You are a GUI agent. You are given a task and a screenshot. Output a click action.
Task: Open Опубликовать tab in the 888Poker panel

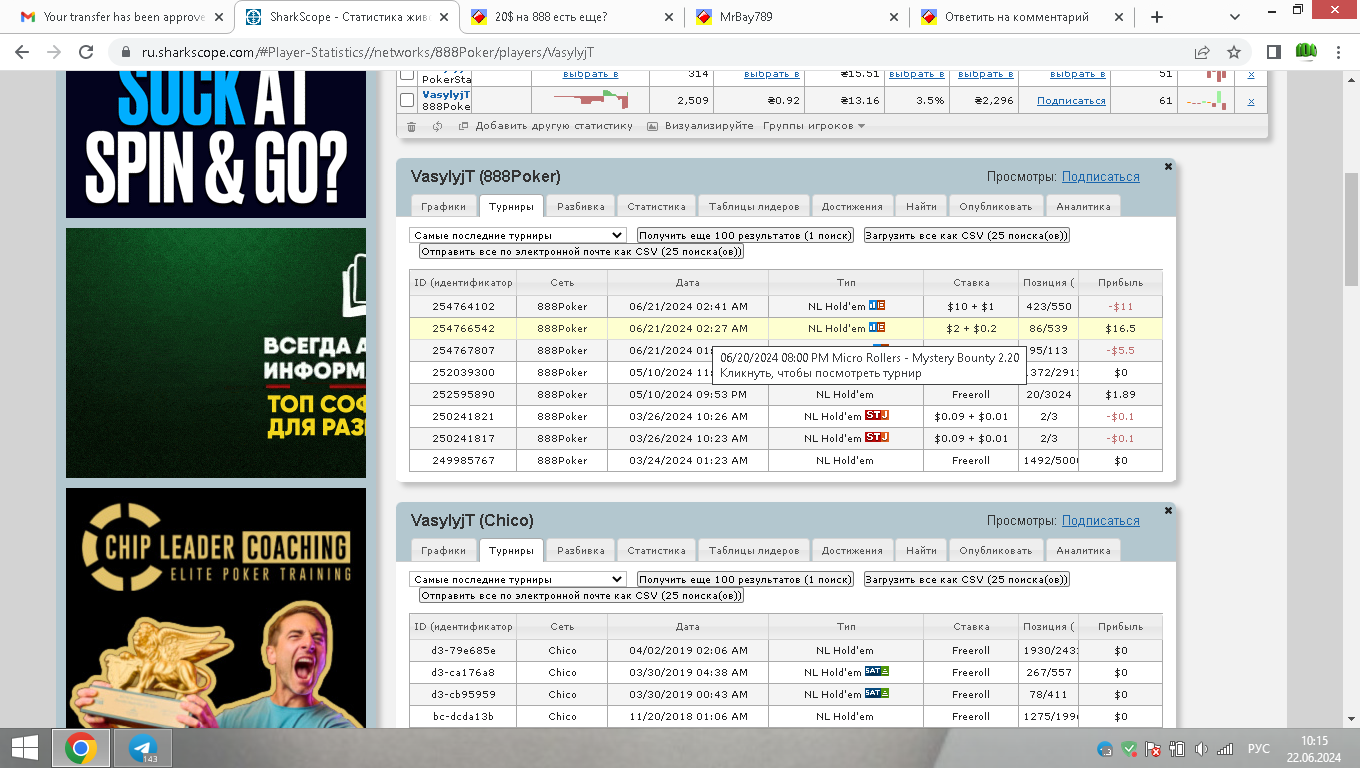[x=996, y=206]
